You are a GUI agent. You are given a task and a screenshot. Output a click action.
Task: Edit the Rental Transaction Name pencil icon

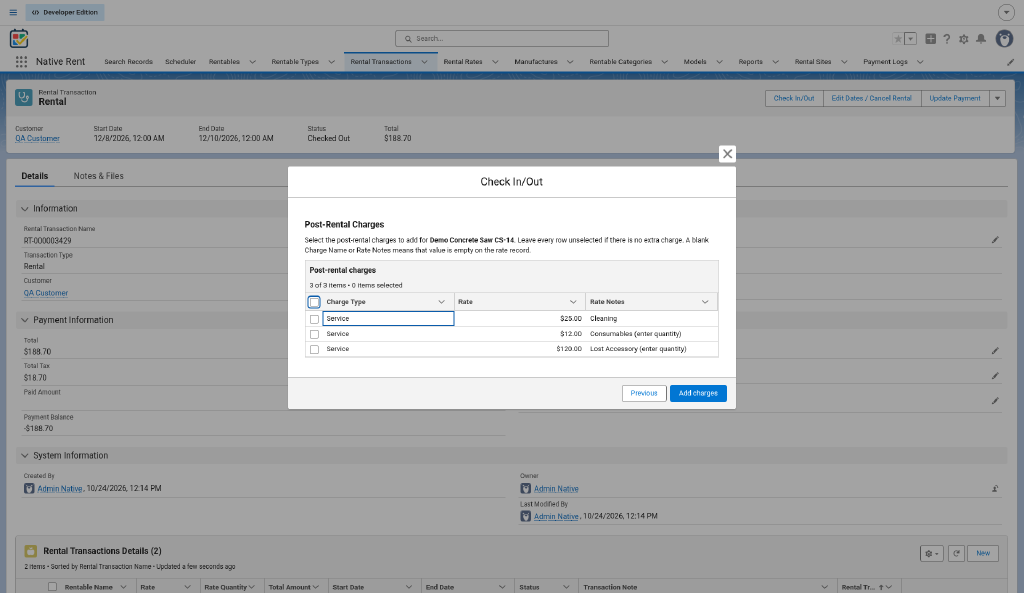(995, 240)
